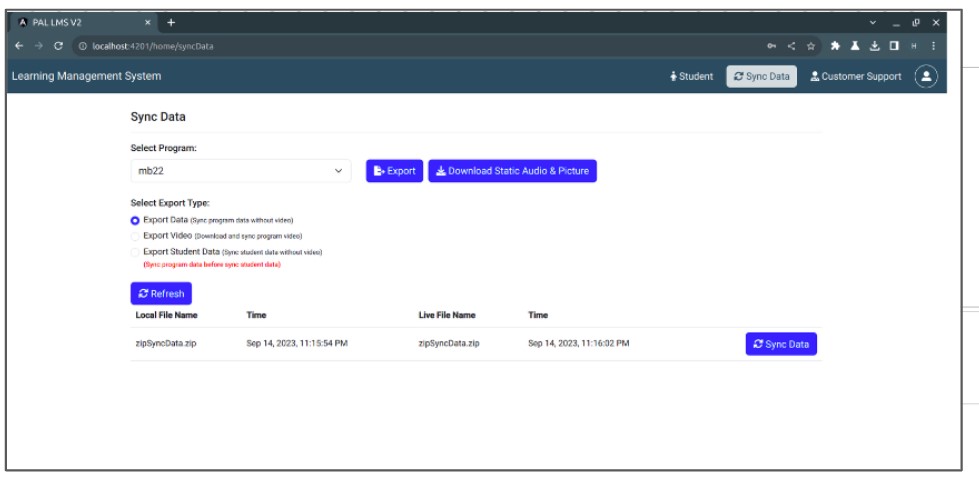Click Live File Name column header
The width and height of the screenshot is (979, 478).
(446, 315)
